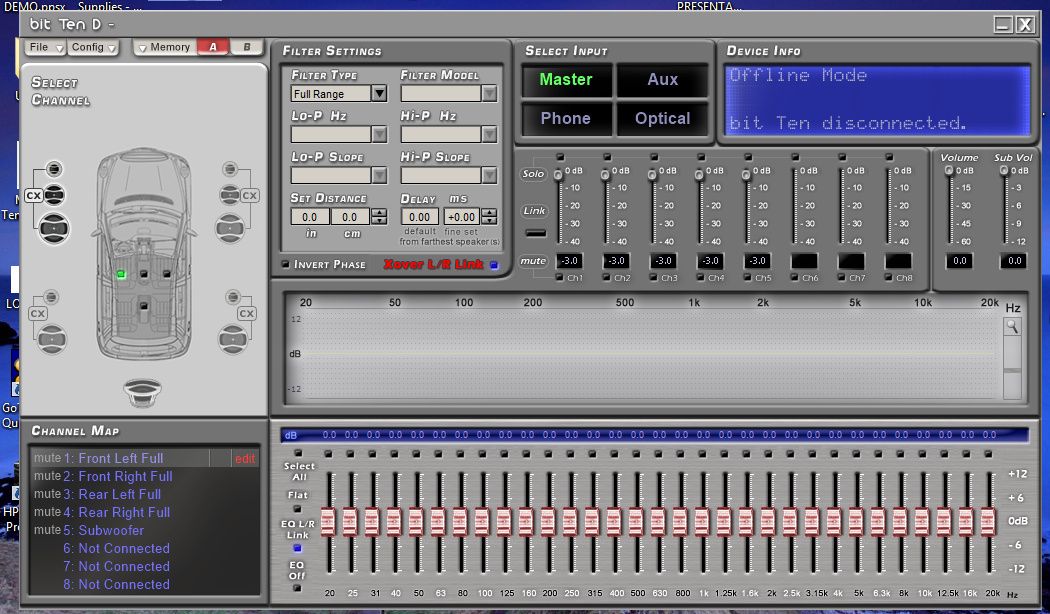
Task: Open the Config menu
Action: point(94,47)
